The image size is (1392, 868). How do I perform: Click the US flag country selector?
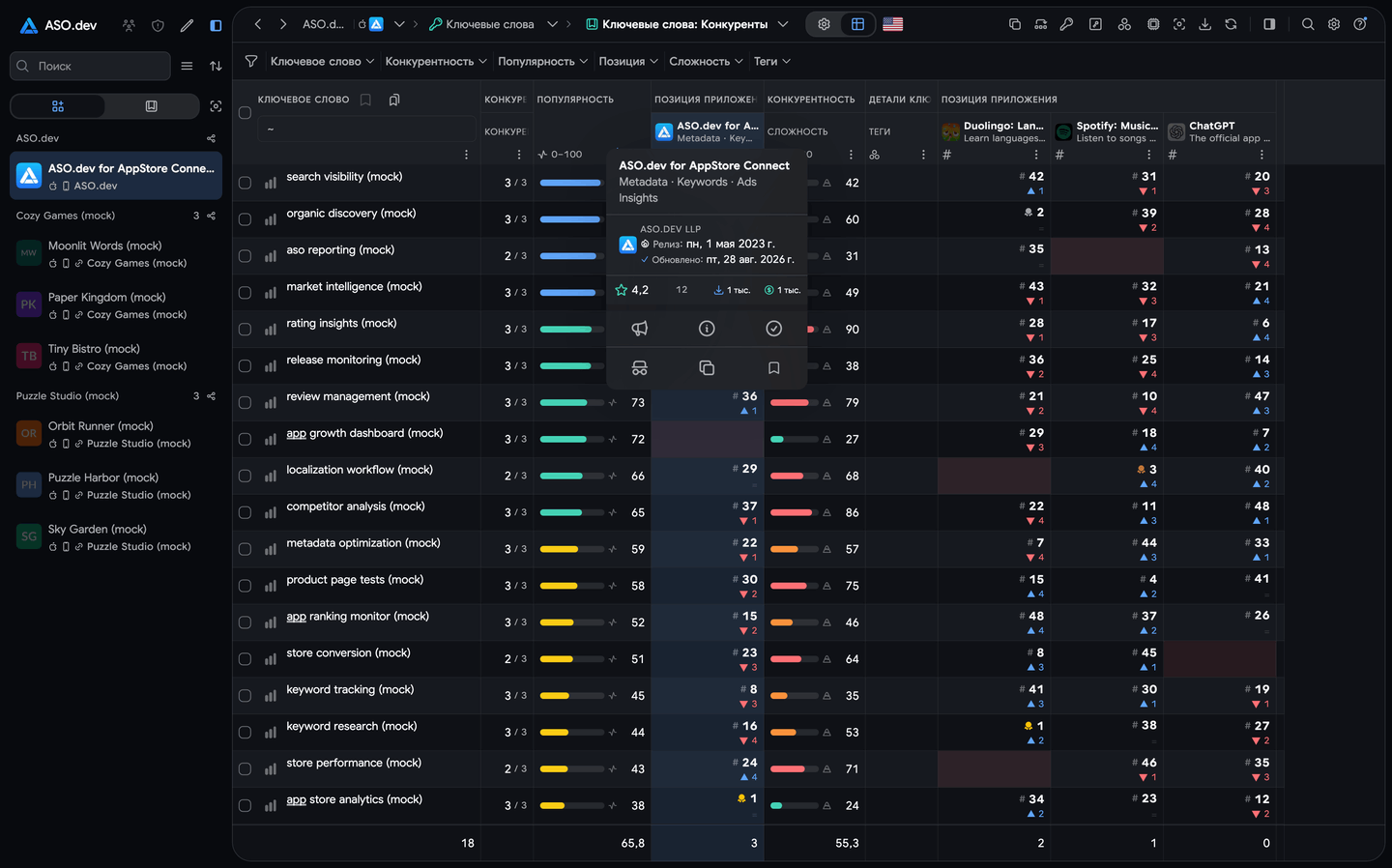coord(893,24)
